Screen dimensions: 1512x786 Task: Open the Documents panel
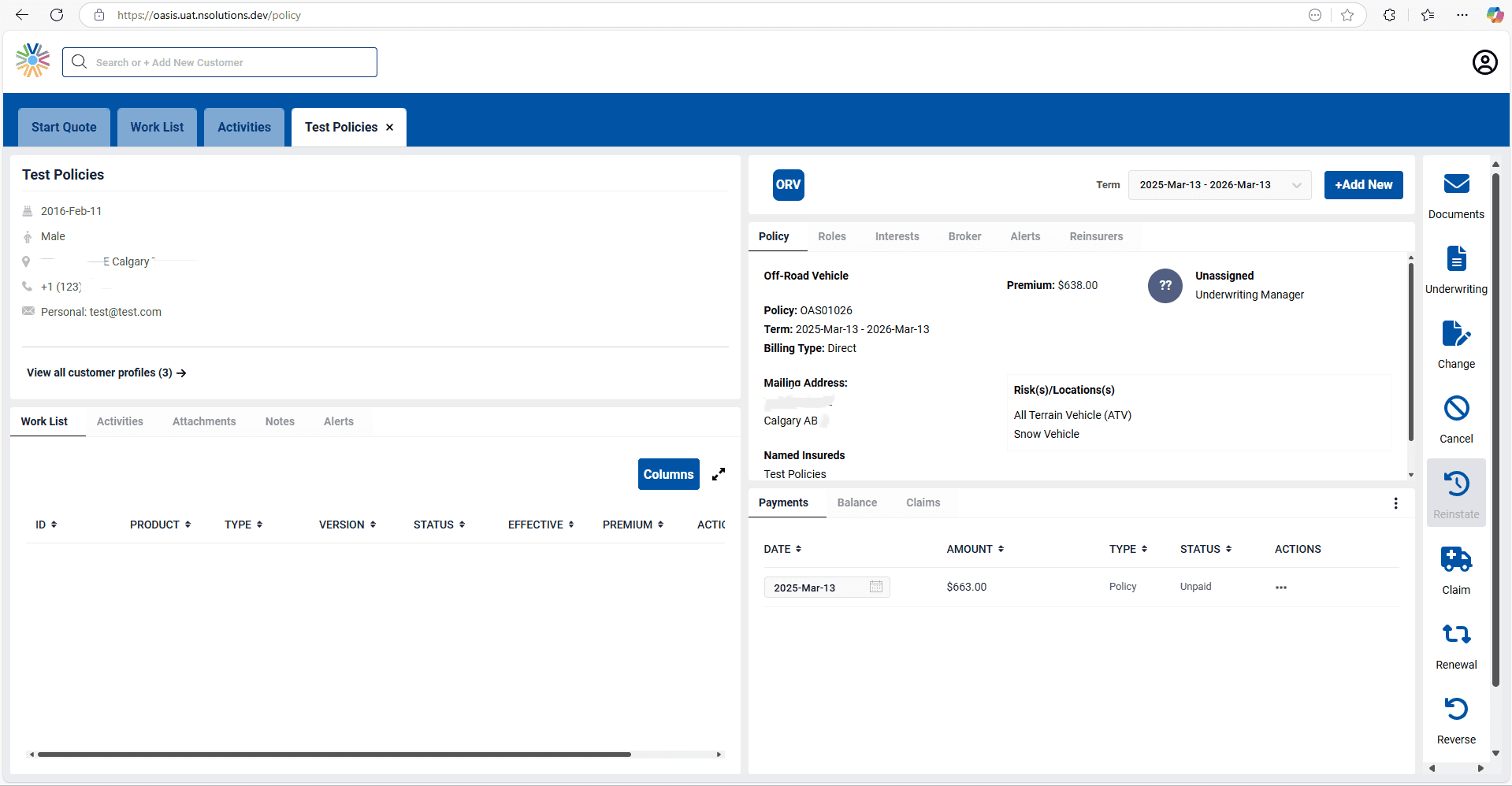1455,193
